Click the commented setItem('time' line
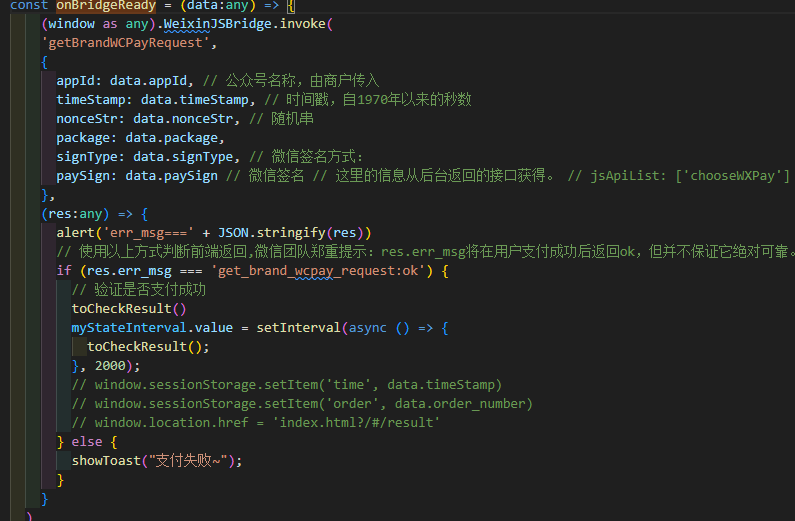The height and width of the screenshot is (521, 795). 286,385
